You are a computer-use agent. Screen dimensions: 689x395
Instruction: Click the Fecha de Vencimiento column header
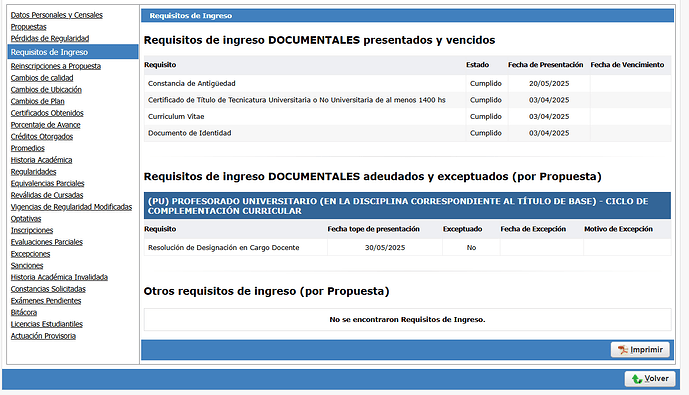tap(627, 65)
